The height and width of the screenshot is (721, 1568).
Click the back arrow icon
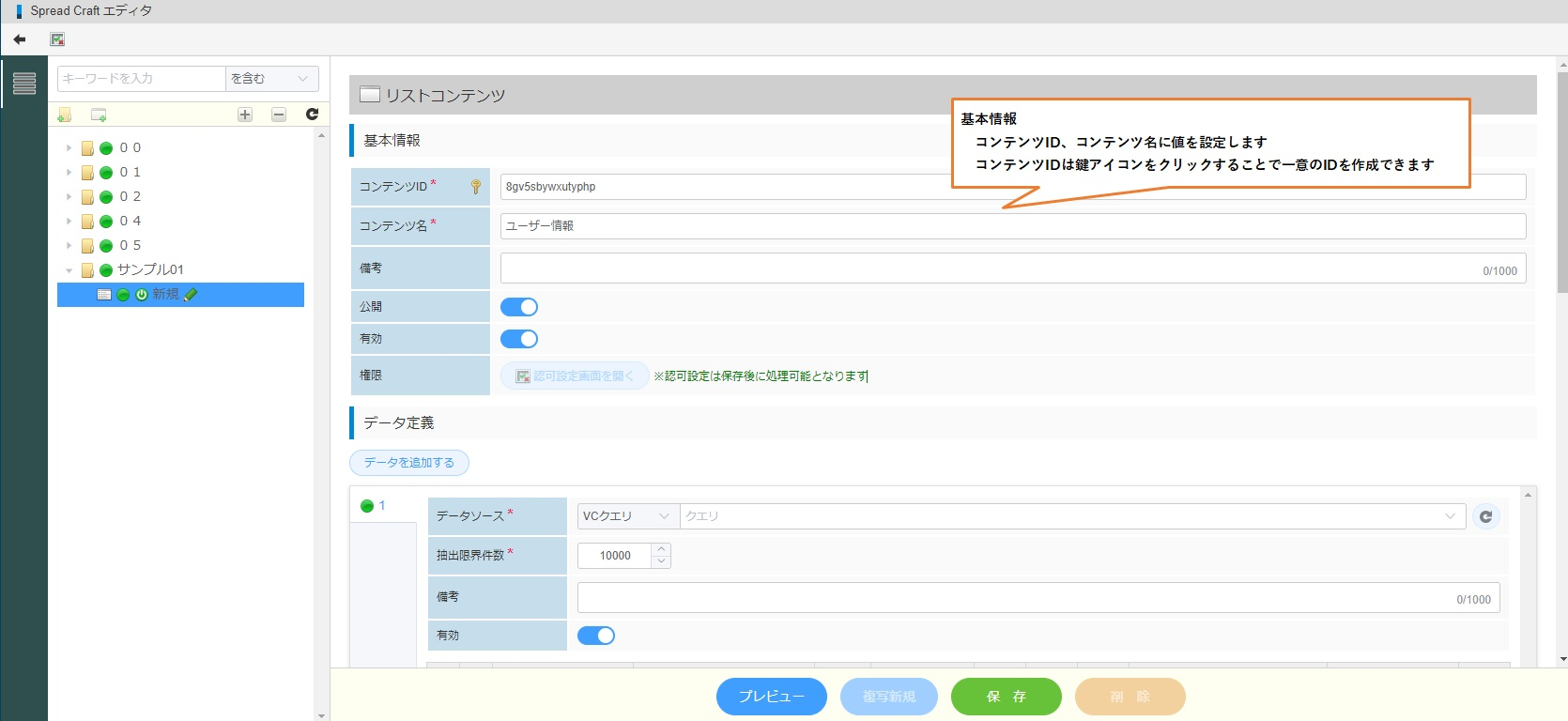[20, 39]
